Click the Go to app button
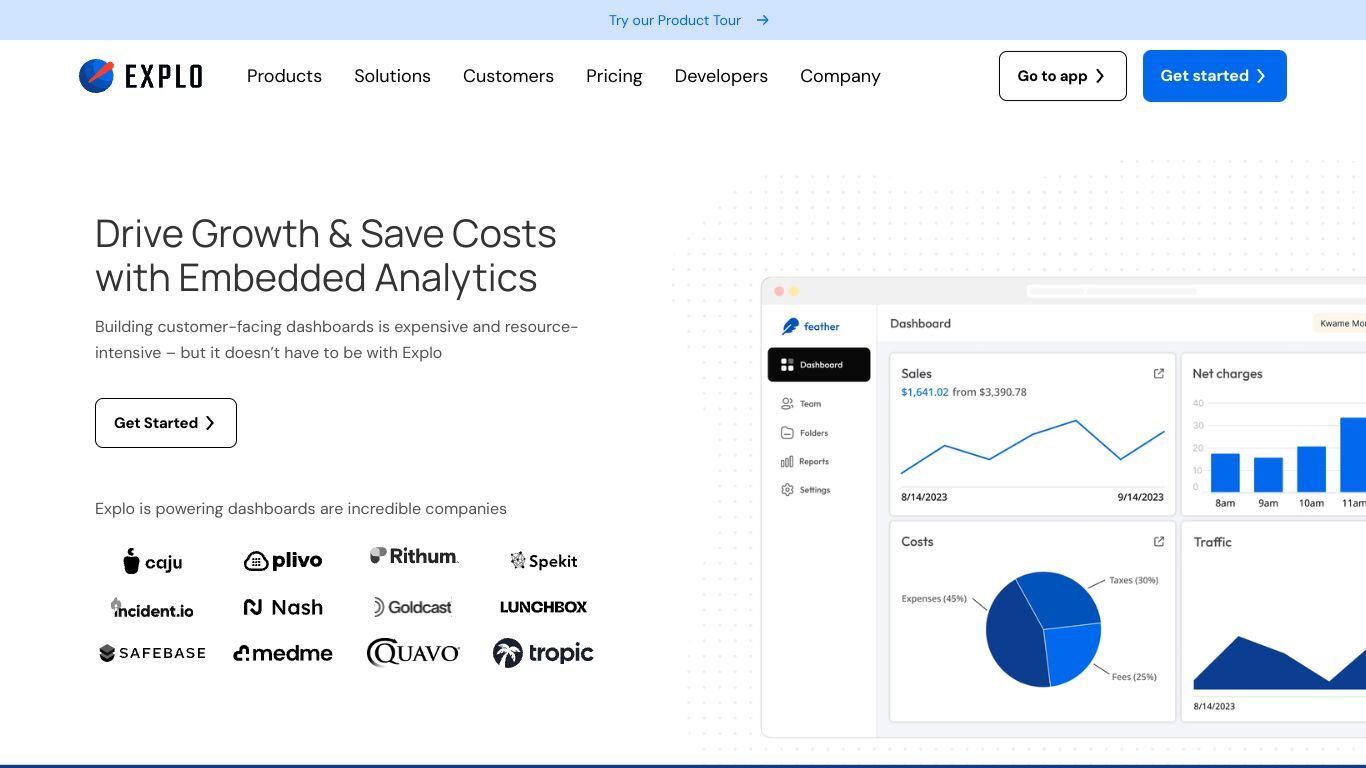The width and height of the screenshot is (1366, 768). click(1063, 76)
